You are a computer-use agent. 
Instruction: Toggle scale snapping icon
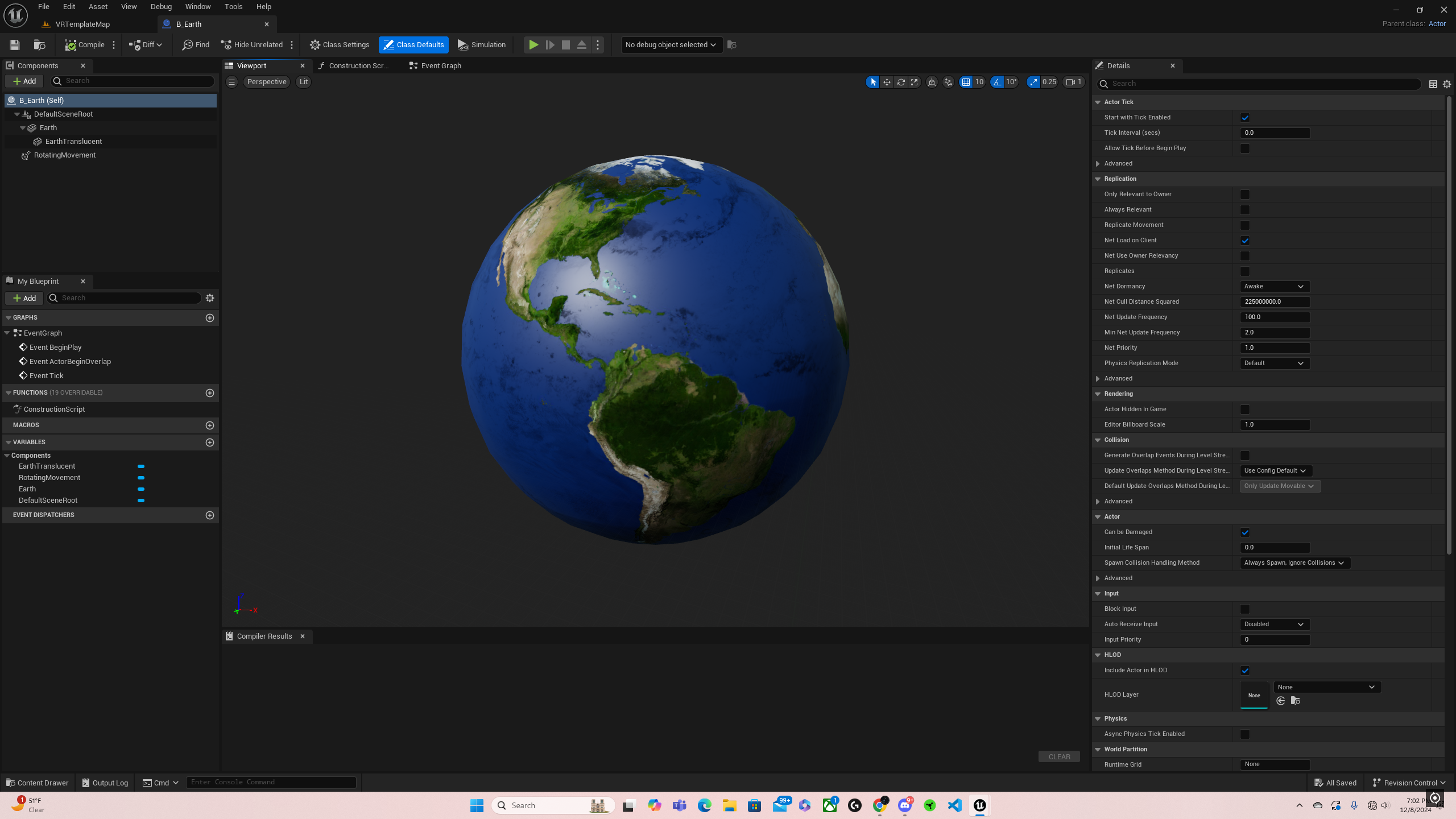coord(1033,82)
